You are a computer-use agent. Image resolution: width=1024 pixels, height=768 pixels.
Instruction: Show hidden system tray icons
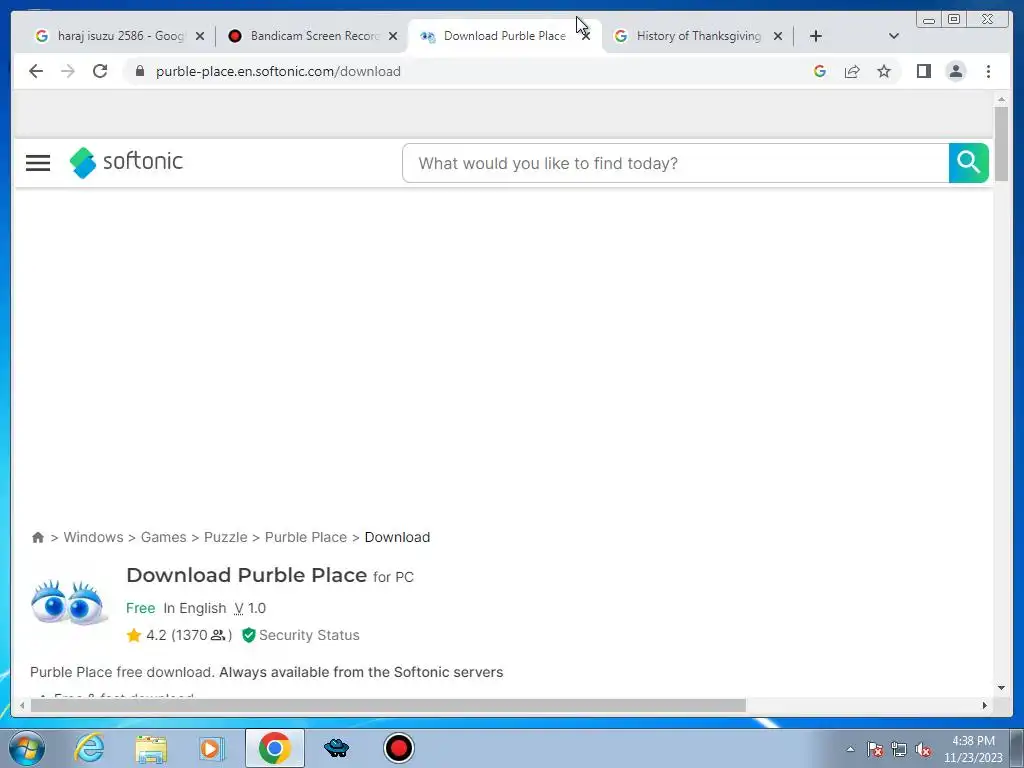pyautogui.click(x=850, y=749)
